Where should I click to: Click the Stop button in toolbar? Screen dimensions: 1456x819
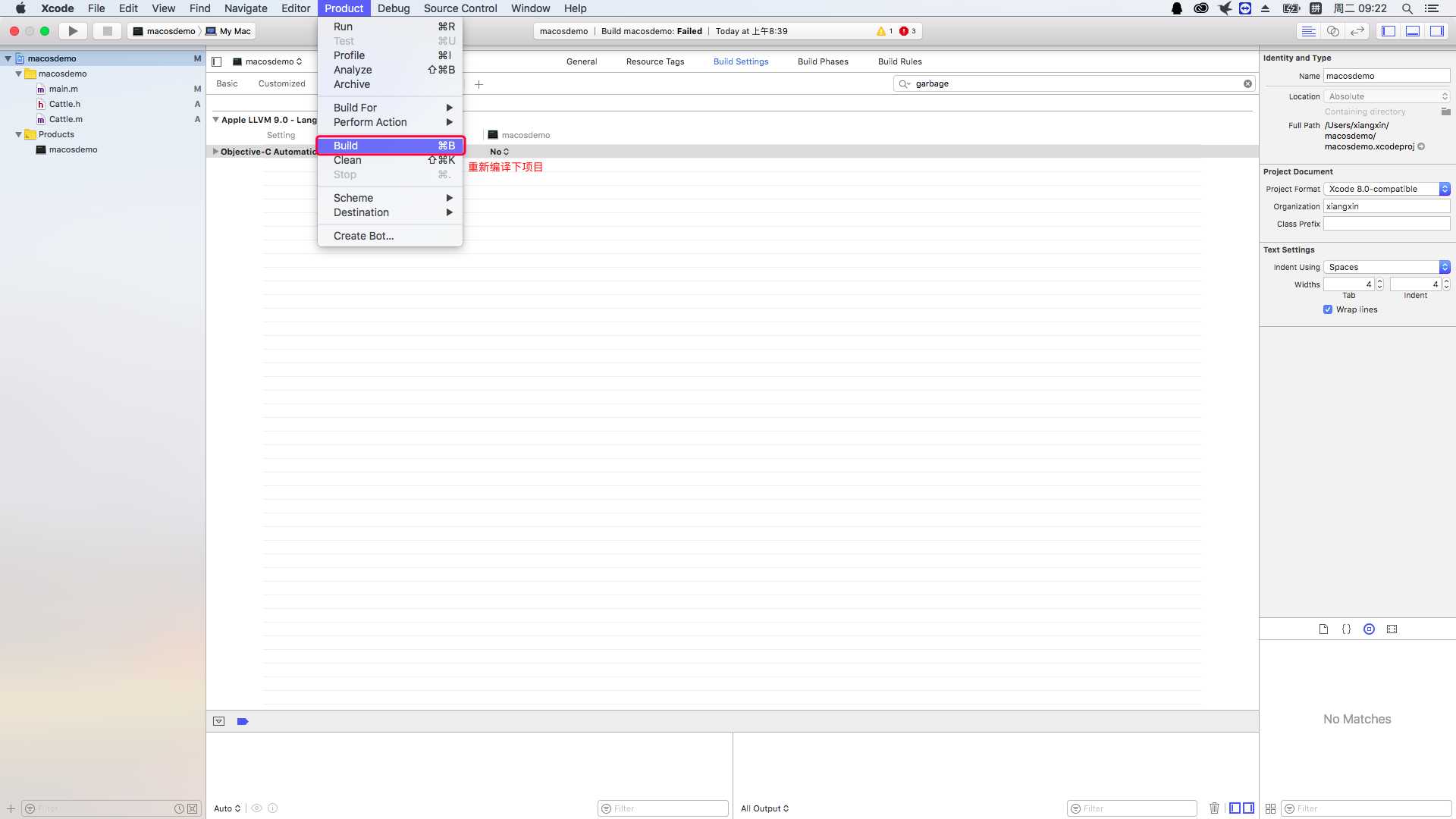107,31
